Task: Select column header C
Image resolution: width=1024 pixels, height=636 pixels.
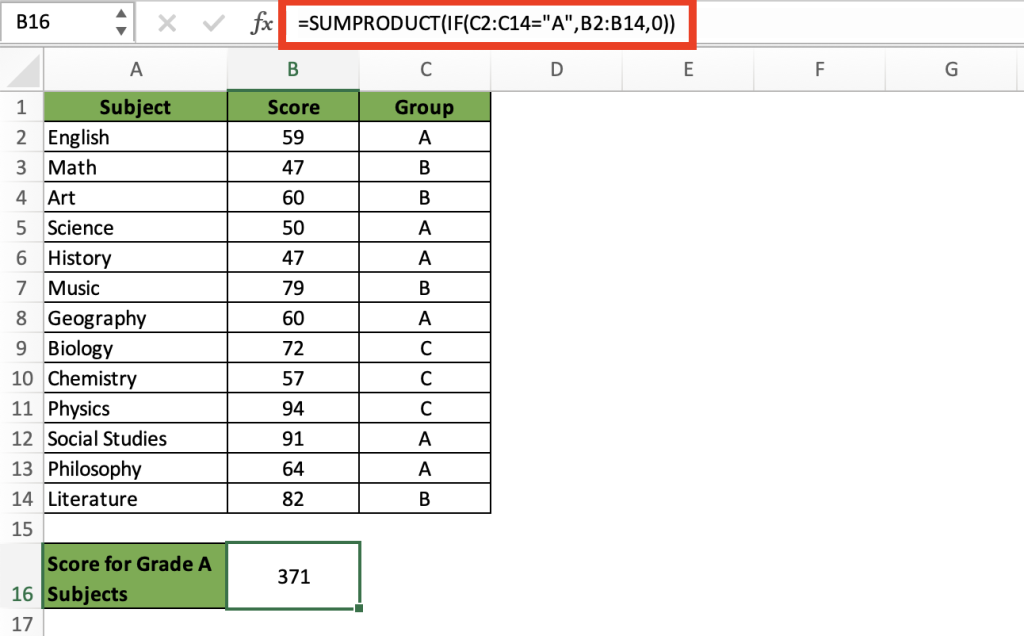Action: click(425, 69)
